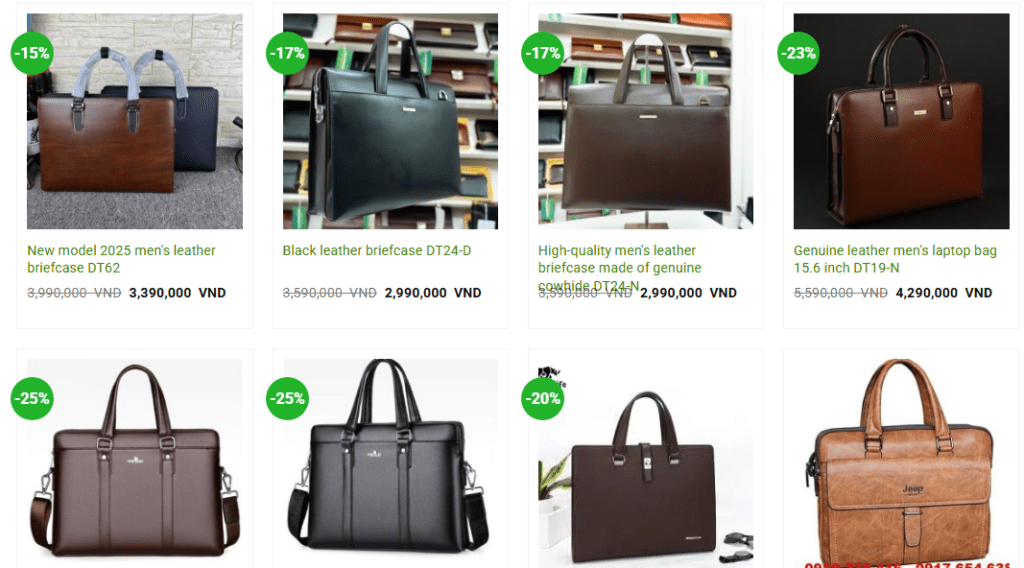The image size is (1024, 568).
Task: Open 'New model 2025 men's leather briefcase DT62' link
Action: (121, 259)
